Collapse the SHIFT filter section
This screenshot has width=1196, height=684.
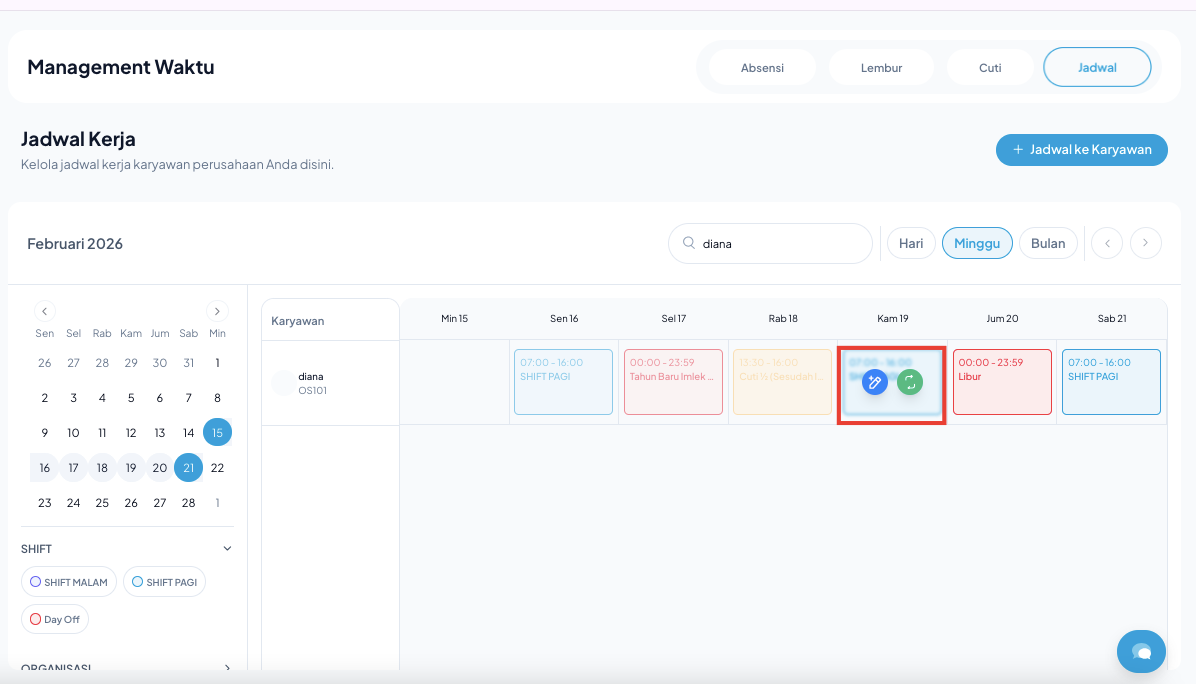tap(227, 549)
